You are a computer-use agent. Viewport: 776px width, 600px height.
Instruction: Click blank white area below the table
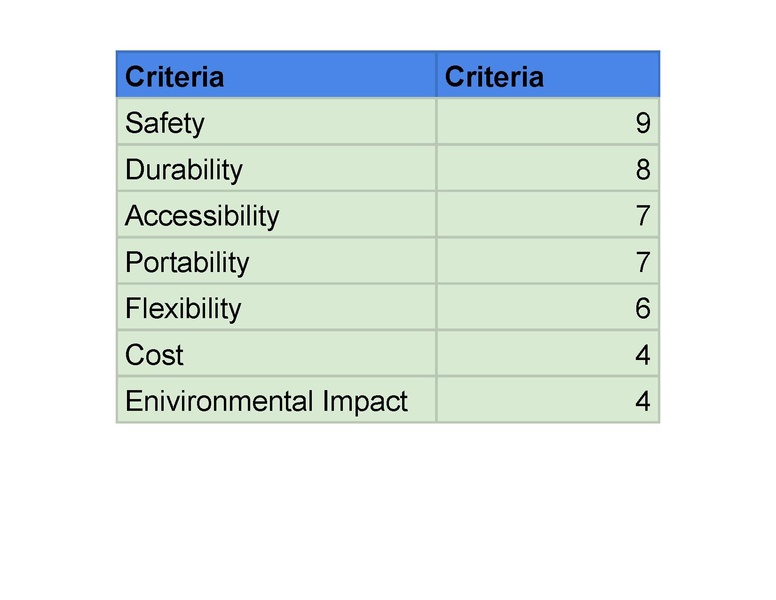click(388, 510)
